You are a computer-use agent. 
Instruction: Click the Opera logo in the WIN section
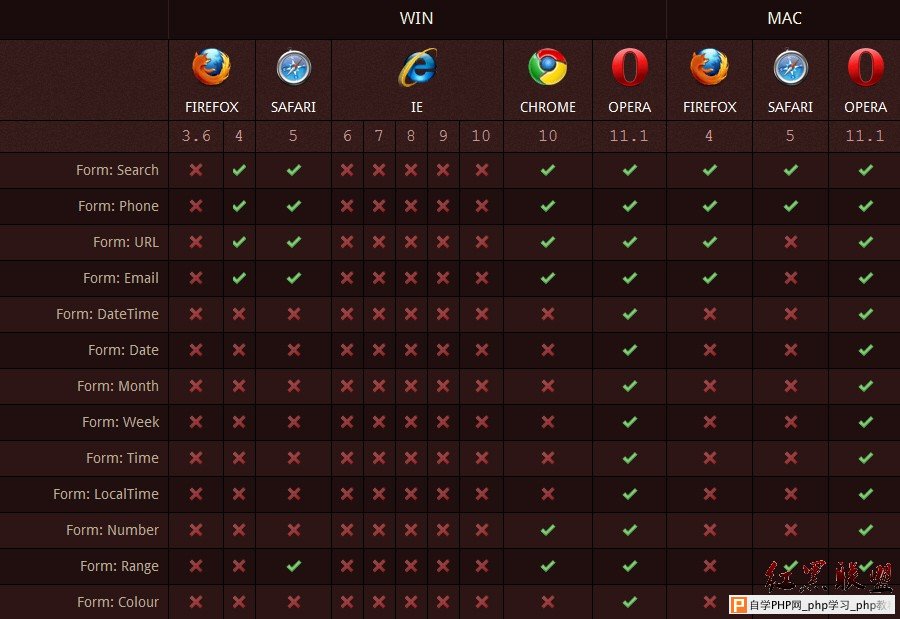tap(630, 67)
